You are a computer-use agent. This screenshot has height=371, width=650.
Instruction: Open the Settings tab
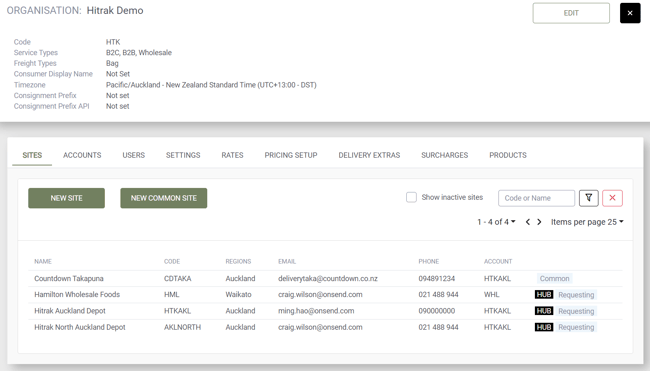tap(183, 155)
